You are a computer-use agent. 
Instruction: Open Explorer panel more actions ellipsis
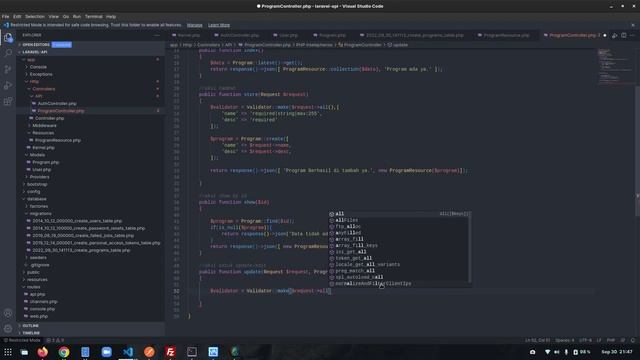click(x=157, y=35)
